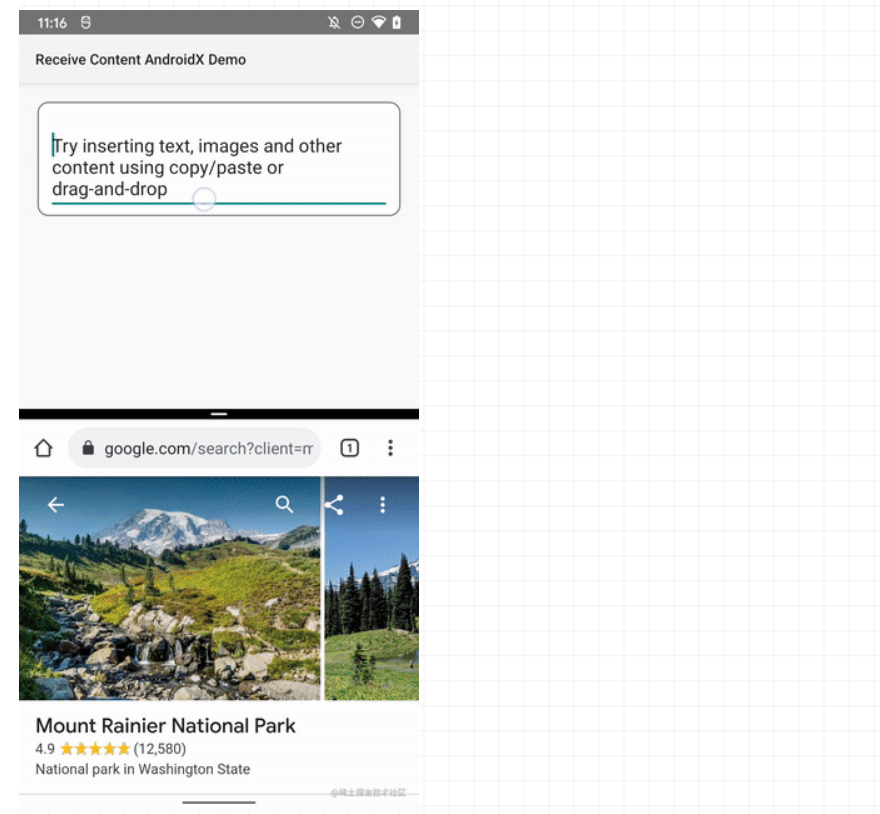Tap the muted notifications bell icon
This screenshot has width=880, height=814.
[334, 22]
